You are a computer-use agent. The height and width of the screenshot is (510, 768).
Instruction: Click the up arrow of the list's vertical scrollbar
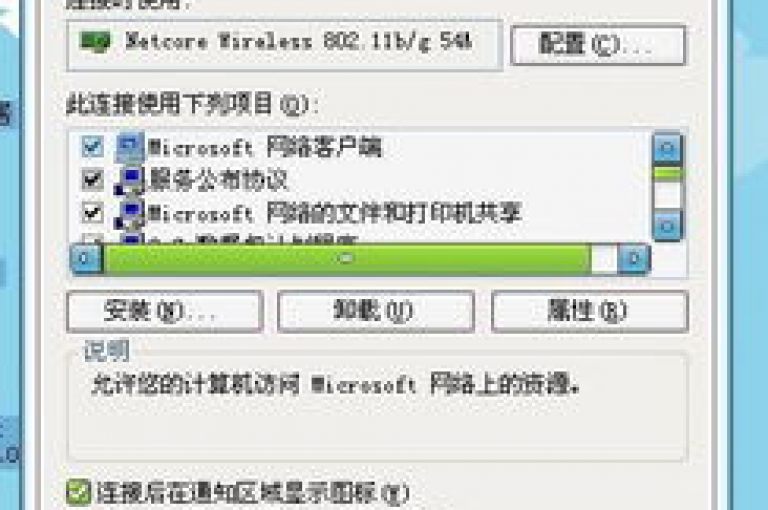click(x=667, y=147)
